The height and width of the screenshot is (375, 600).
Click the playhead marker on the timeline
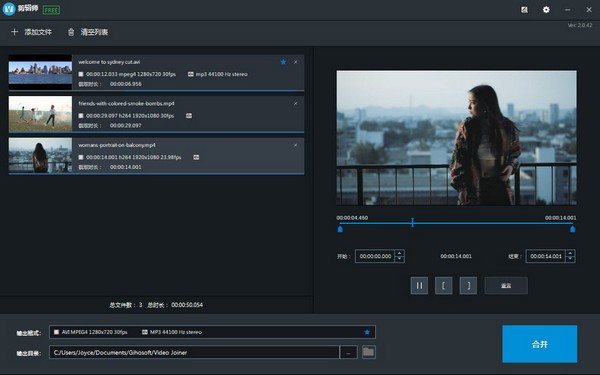[412, 222]
